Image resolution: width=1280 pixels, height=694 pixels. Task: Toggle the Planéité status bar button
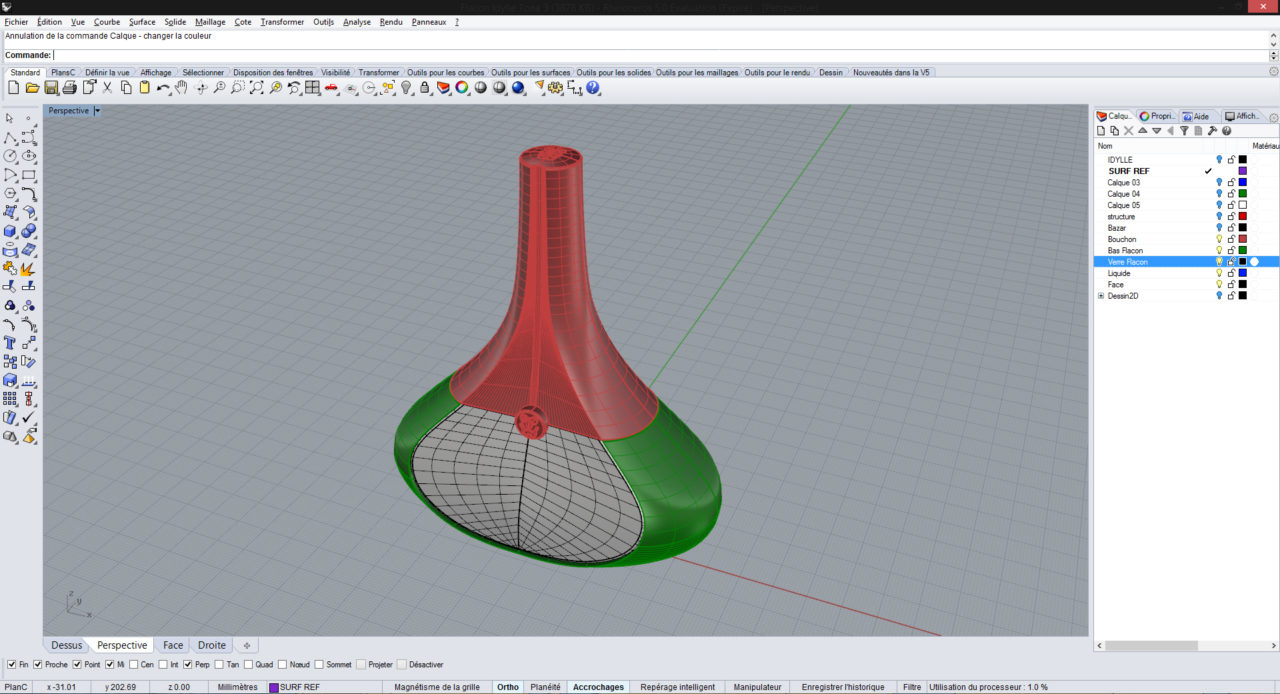coord(545,687)
